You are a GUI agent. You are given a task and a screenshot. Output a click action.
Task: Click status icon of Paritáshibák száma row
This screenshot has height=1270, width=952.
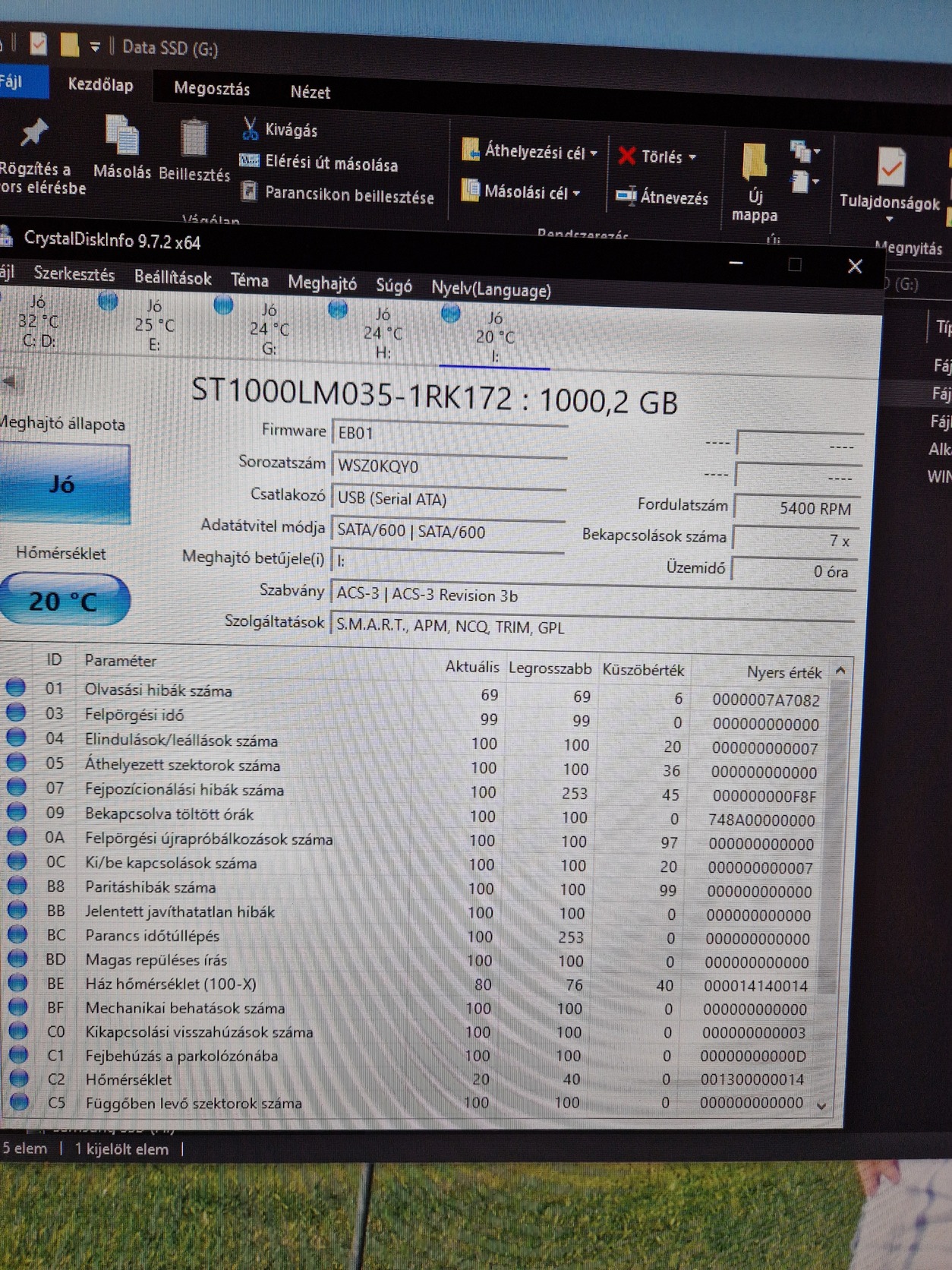(x=17, y=886)
